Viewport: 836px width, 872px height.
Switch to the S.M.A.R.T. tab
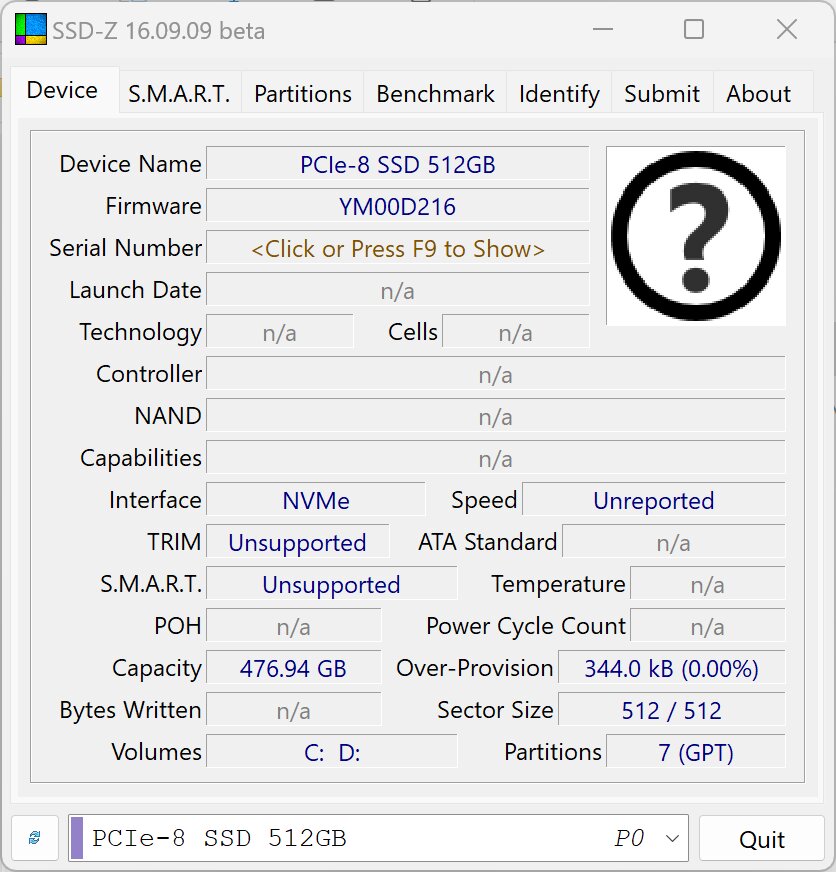pos(179,93)
